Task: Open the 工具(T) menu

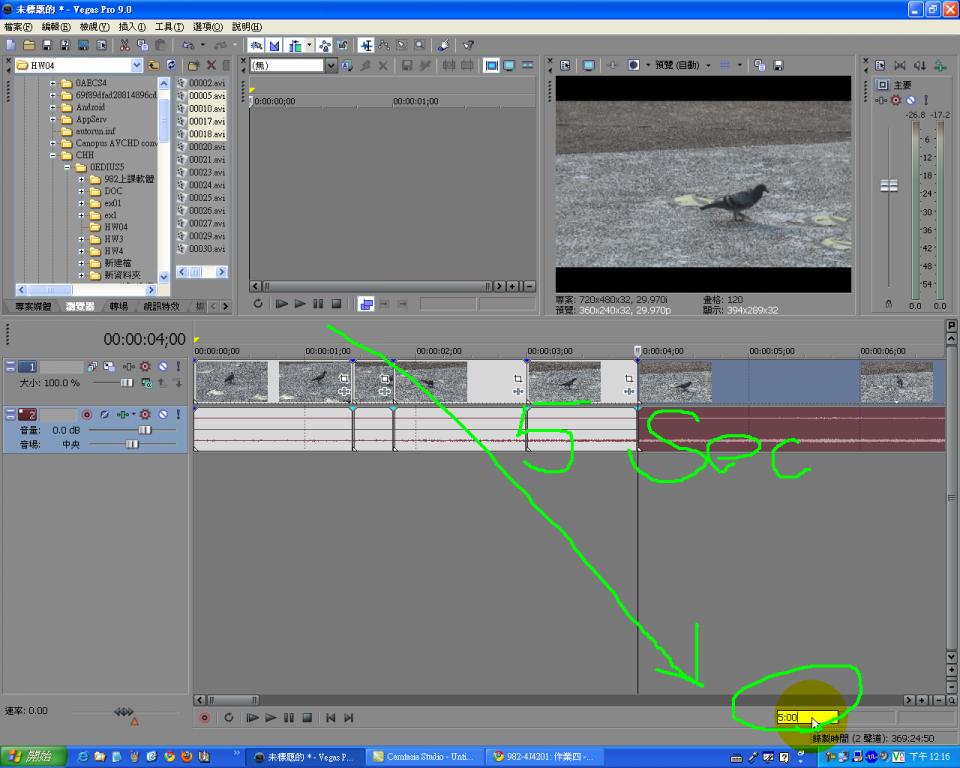Action: coord(169,27)
